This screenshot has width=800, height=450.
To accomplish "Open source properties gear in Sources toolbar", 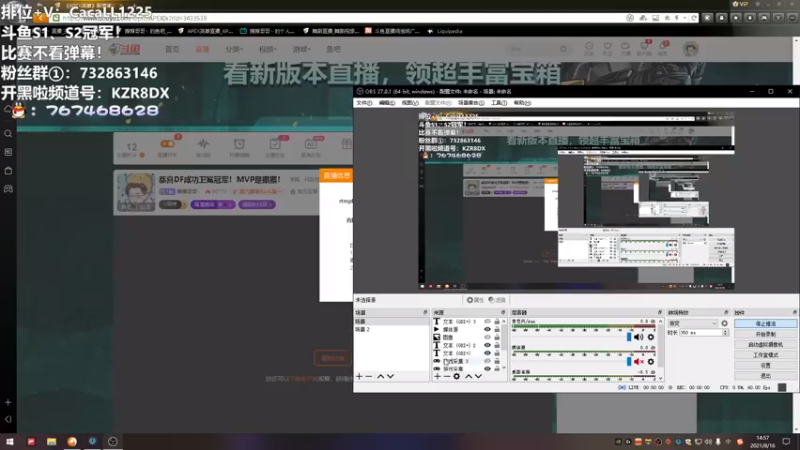I will tap(457, 377).
